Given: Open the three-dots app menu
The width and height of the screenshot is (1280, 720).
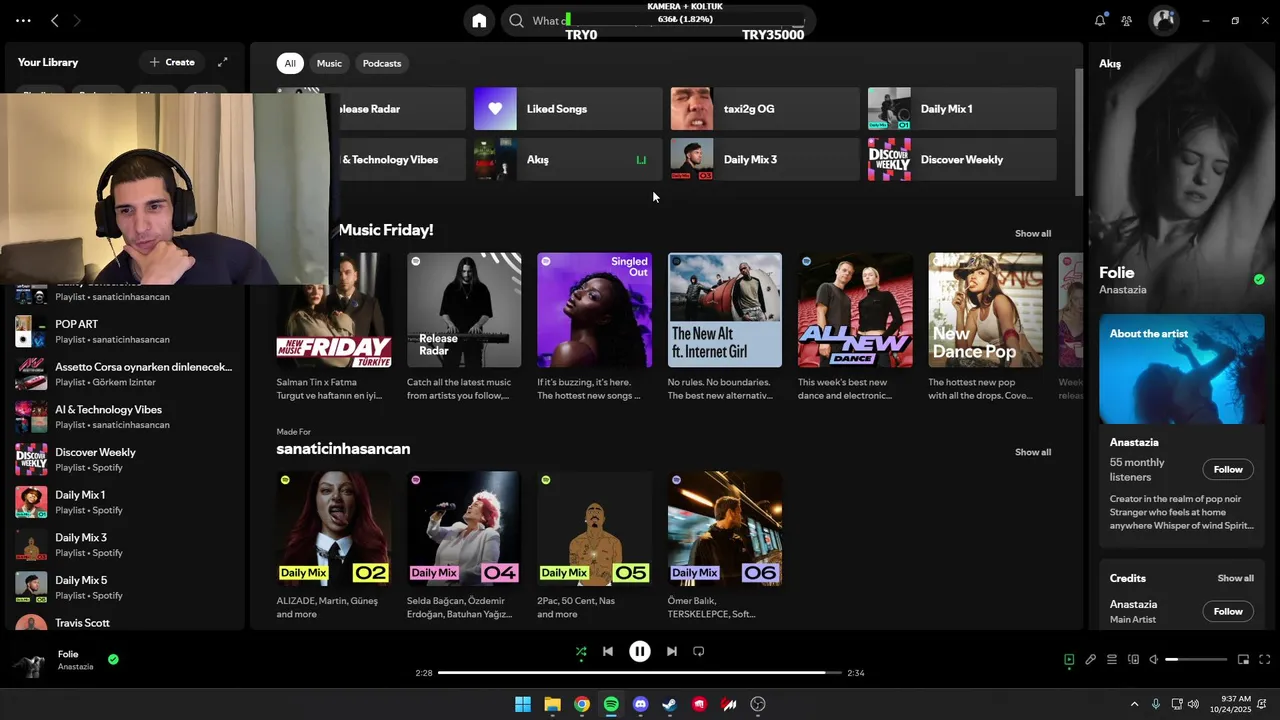Looking at the screenshot, I should (x=23, y=20).
